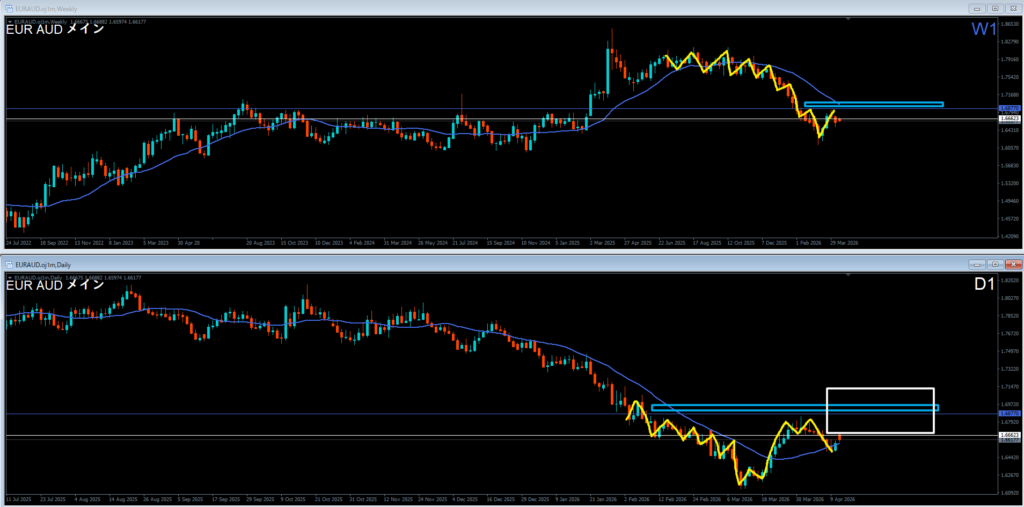Click '29 Mar 2026' on Weekly time axis
Screen dimensions: 1024x507
click(844, 242)
